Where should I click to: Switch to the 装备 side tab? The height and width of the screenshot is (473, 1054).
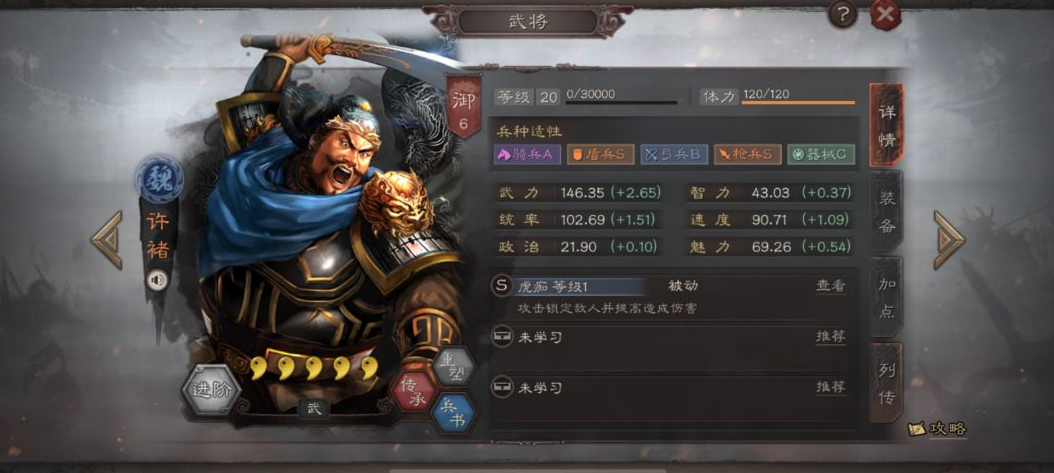tap(887, 211)
